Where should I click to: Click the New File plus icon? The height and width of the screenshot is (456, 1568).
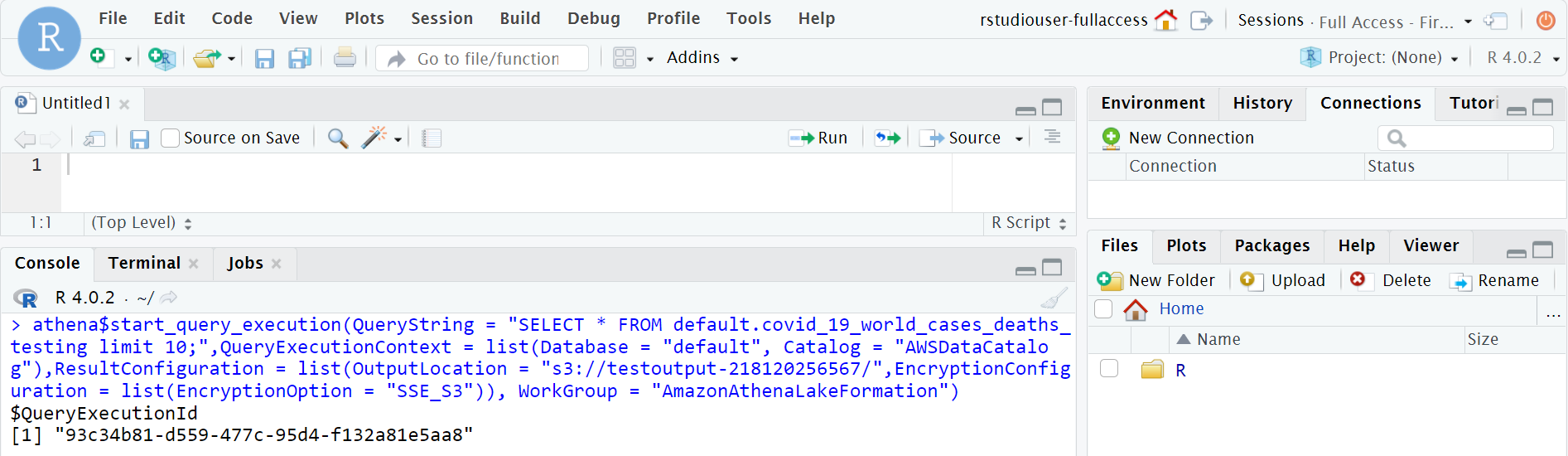click(x=99, y=56)
